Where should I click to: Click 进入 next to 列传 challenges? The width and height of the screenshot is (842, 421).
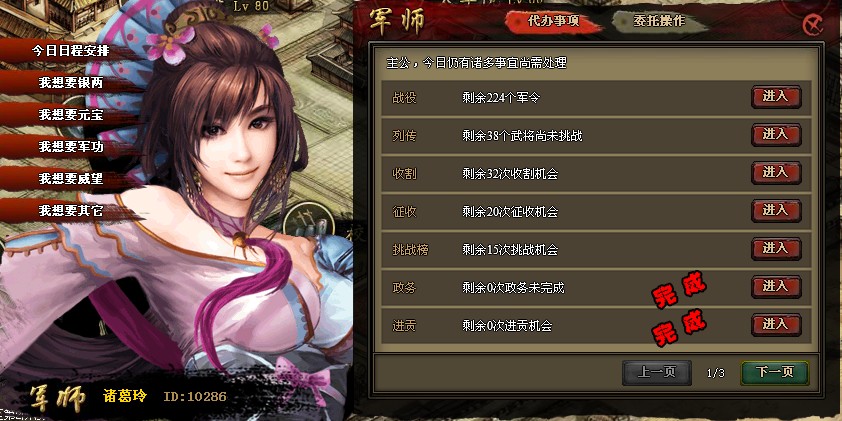click(x=776, y=135)
